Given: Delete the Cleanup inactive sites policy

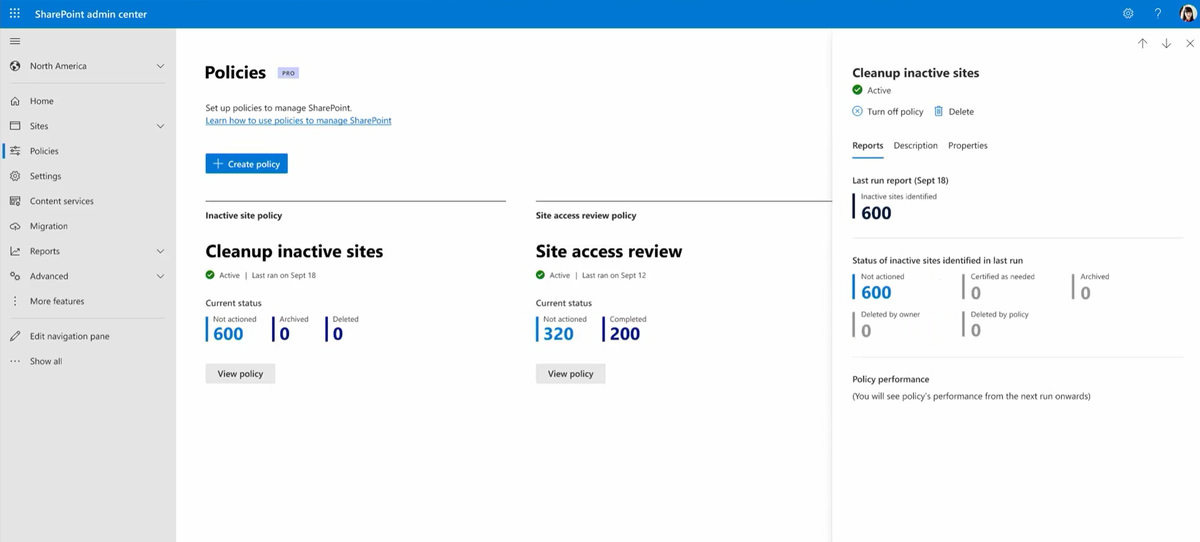Looking at the screenshot, I should 954,112.
